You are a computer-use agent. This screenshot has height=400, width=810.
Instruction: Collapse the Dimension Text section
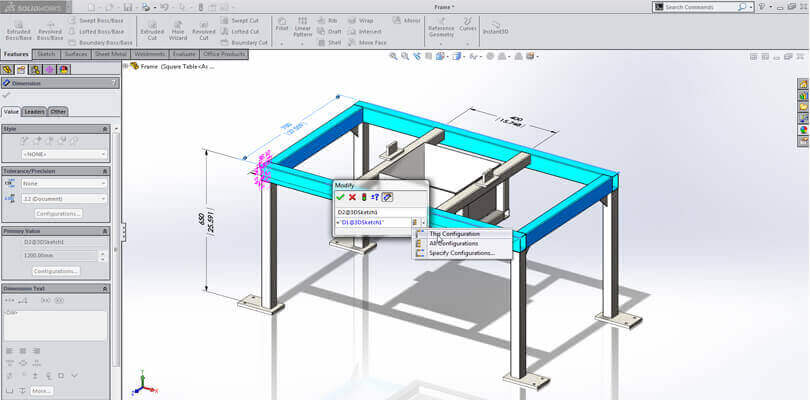point(105,288)
